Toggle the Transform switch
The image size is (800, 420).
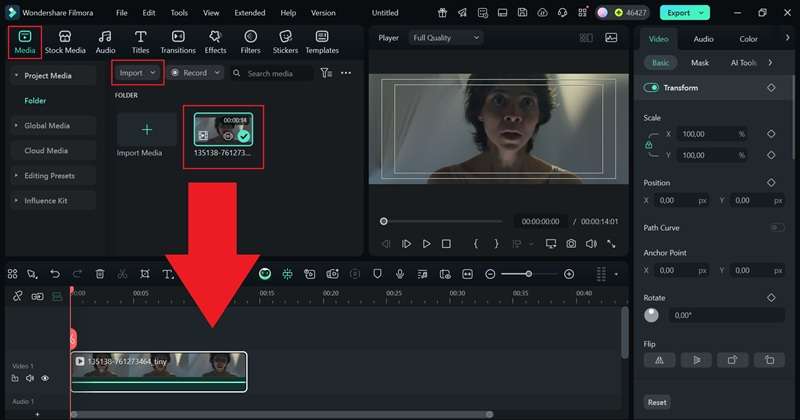pos(651,88)
